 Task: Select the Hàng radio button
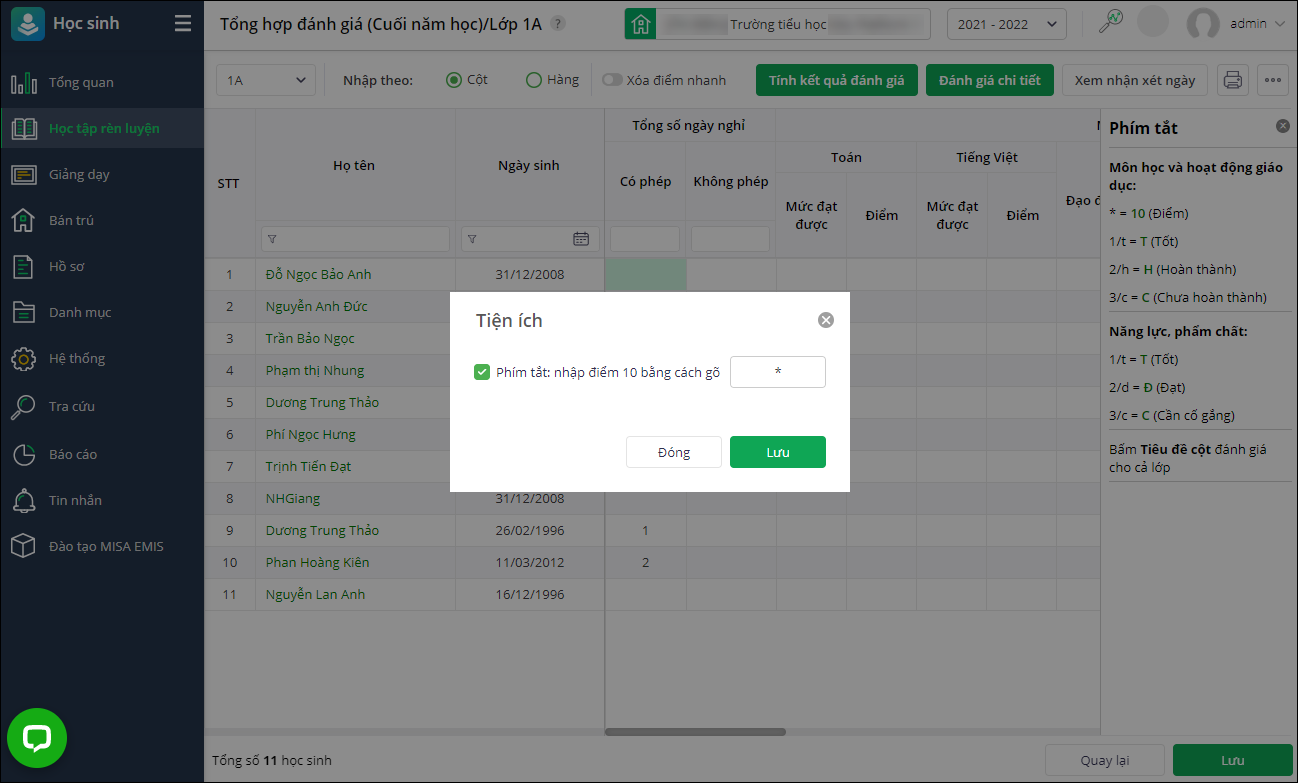[534, 80]
